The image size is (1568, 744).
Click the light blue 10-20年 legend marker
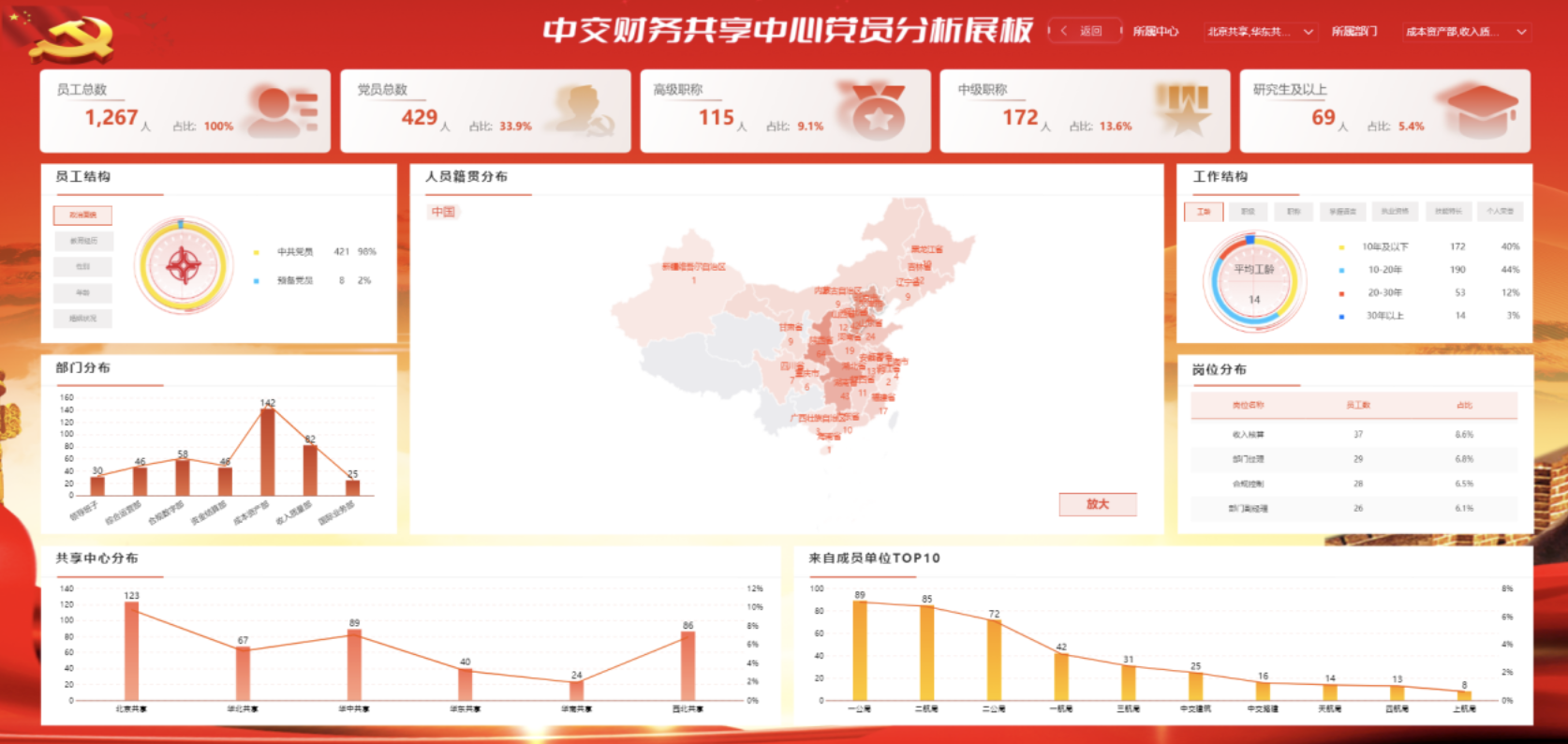tap(1341, 270)
